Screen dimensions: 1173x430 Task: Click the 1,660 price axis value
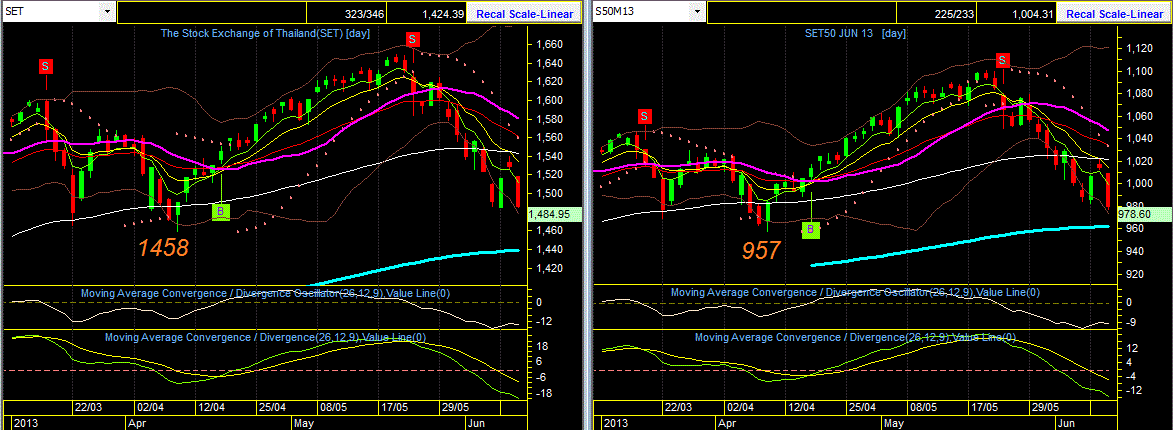pos(549,45)
